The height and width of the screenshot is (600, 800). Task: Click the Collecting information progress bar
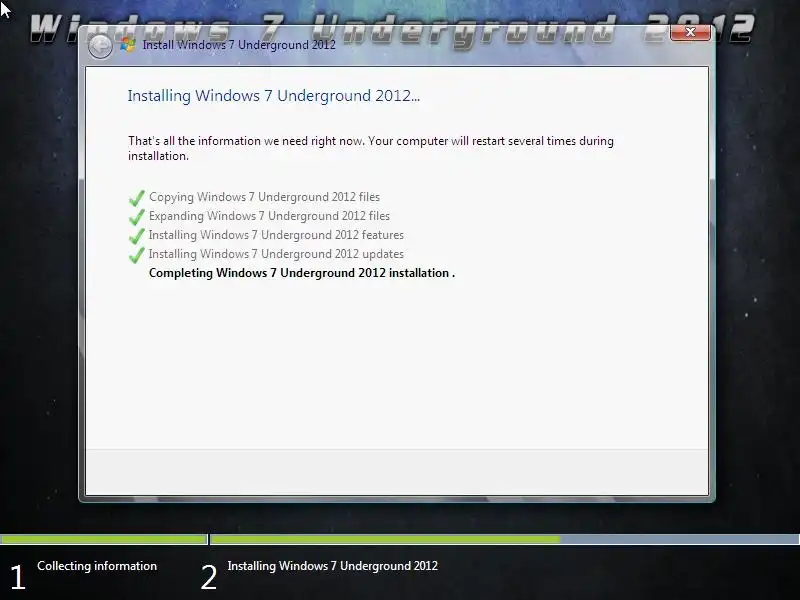[x=104, y=539]
